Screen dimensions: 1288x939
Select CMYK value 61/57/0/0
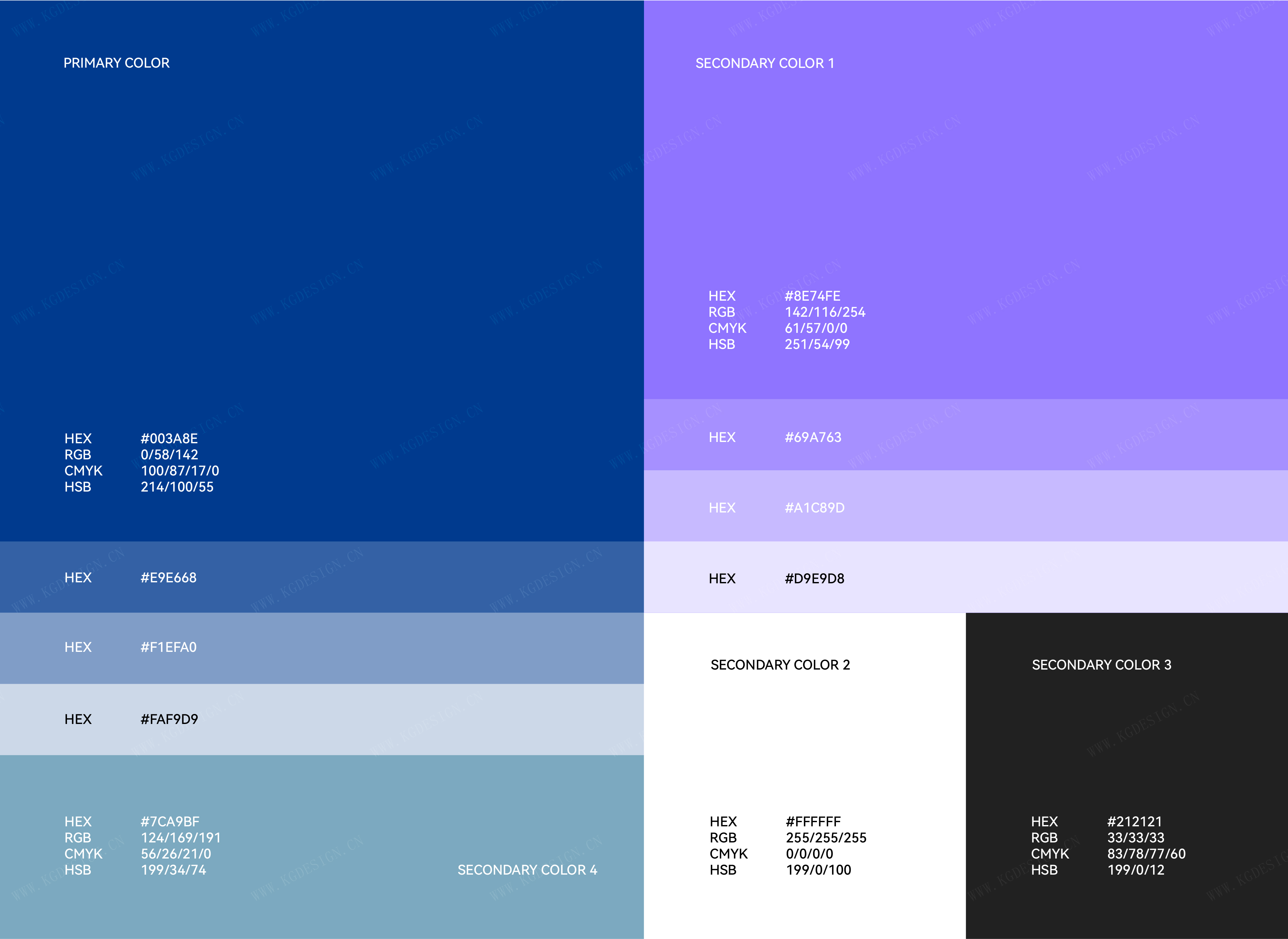click(x=816, y=328)
